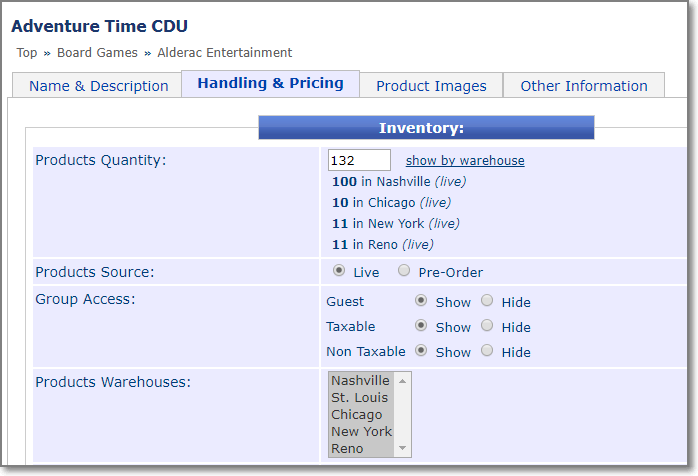This screenshot has height=476, width=698.
Task: Select Chicago in the warehouses list
Action: coord(361,414)
